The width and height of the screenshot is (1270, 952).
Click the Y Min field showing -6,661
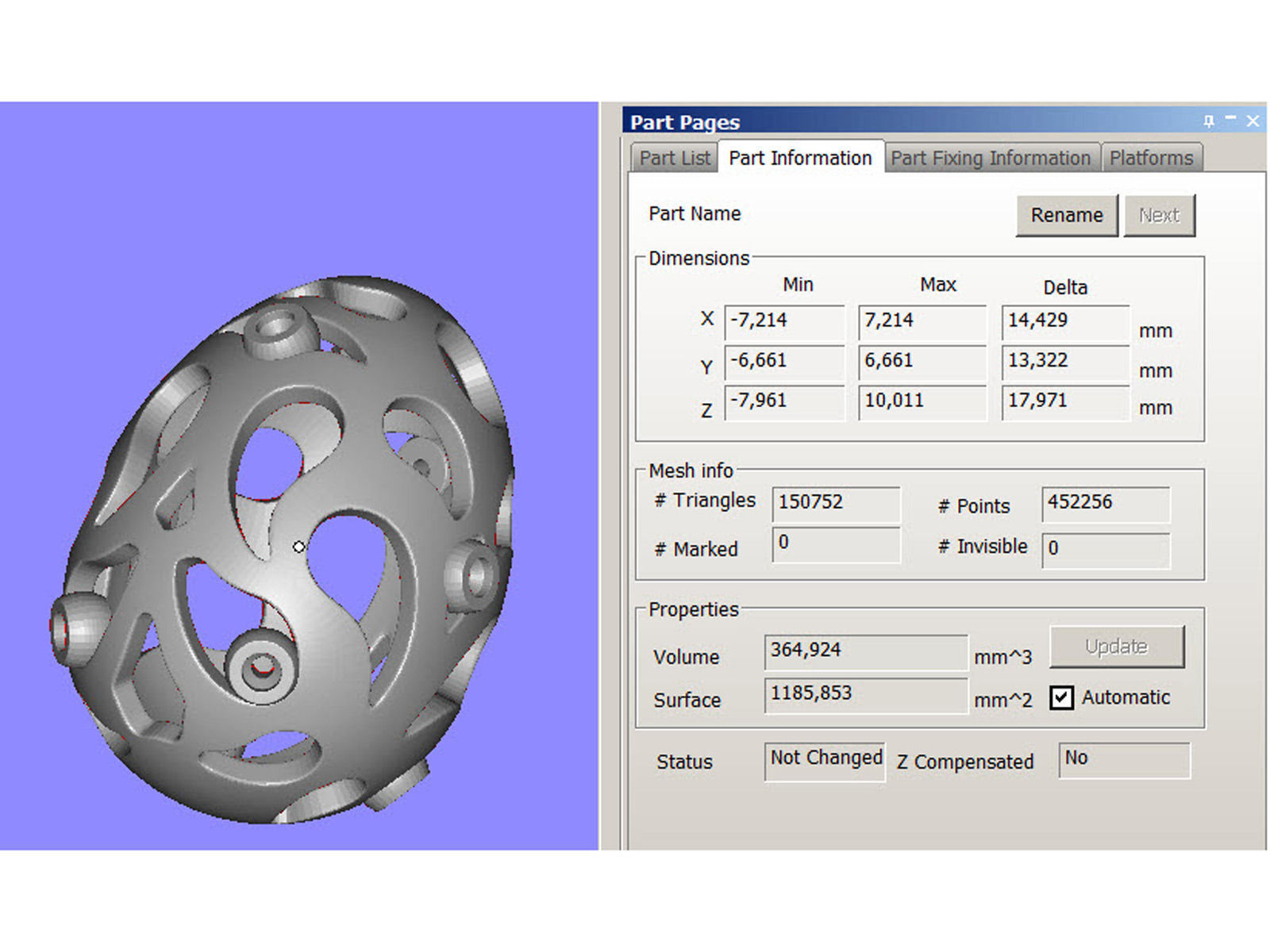click(x=784, y=362)
